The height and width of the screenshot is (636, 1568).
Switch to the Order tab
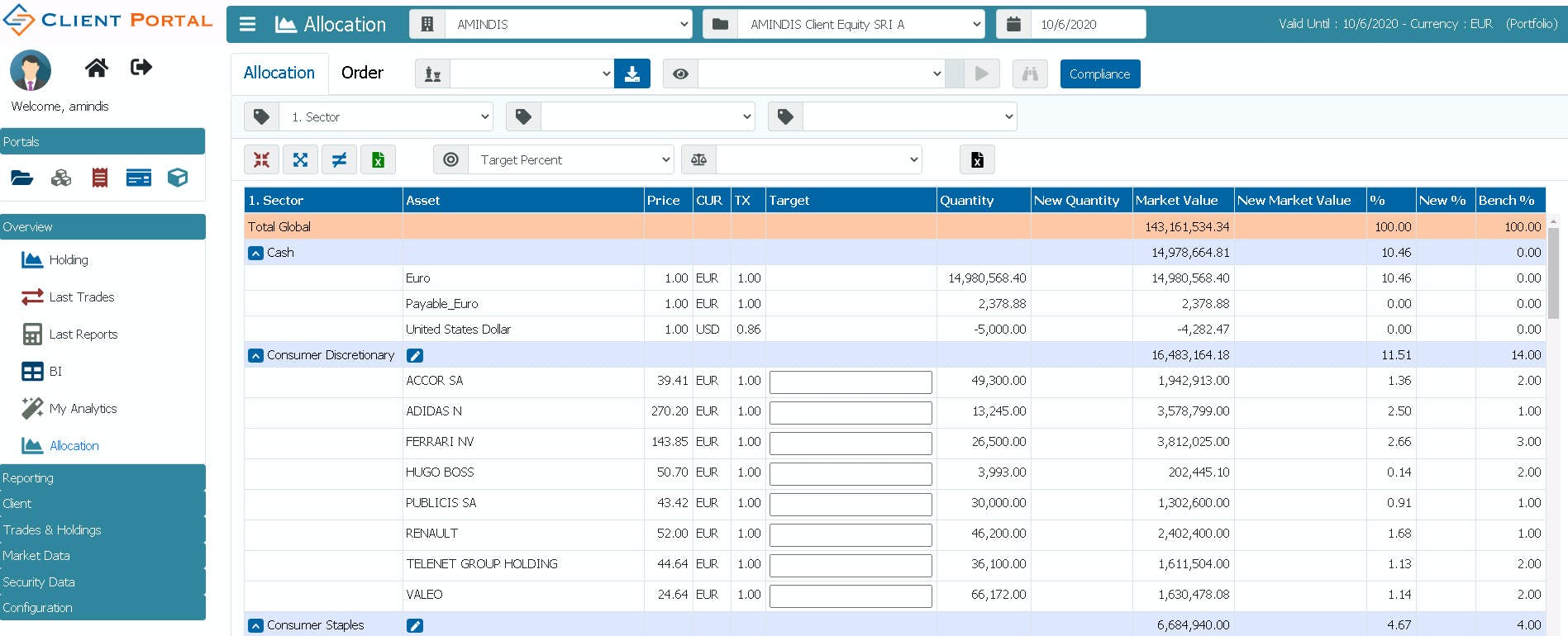[x=362, y=73]
